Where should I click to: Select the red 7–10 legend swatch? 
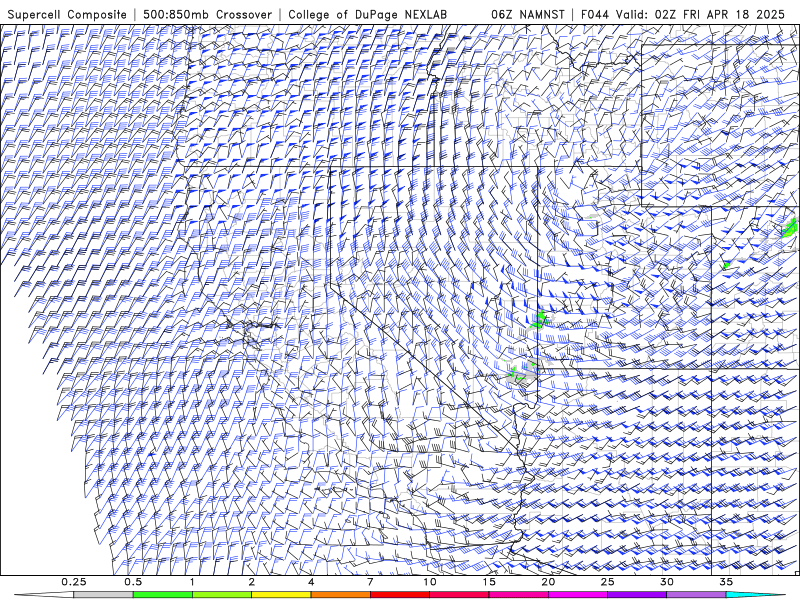[x=399, y=595]
